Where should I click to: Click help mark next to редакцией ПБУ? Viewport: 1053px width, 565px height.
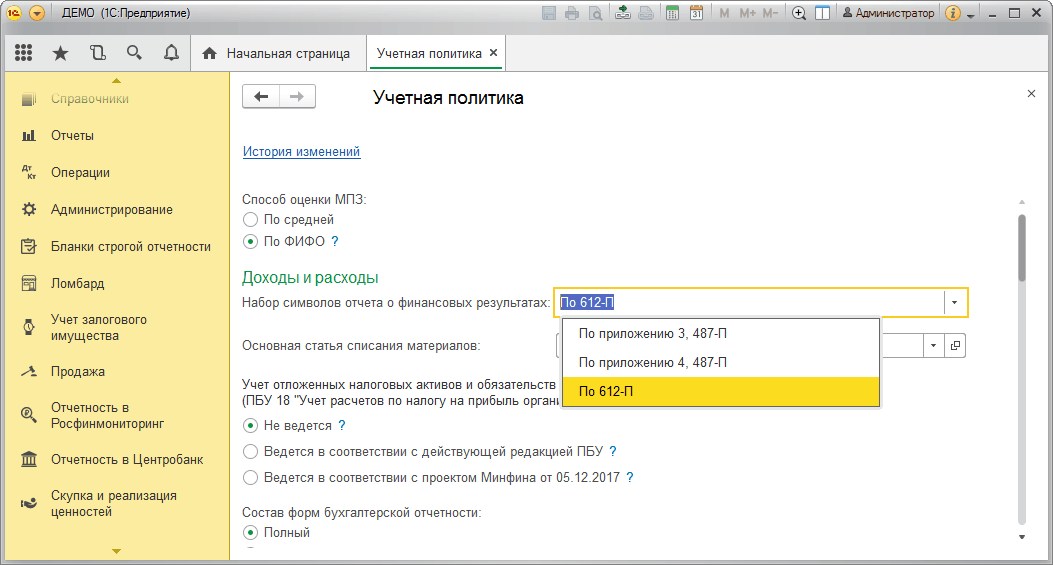(x=612, y=451)
